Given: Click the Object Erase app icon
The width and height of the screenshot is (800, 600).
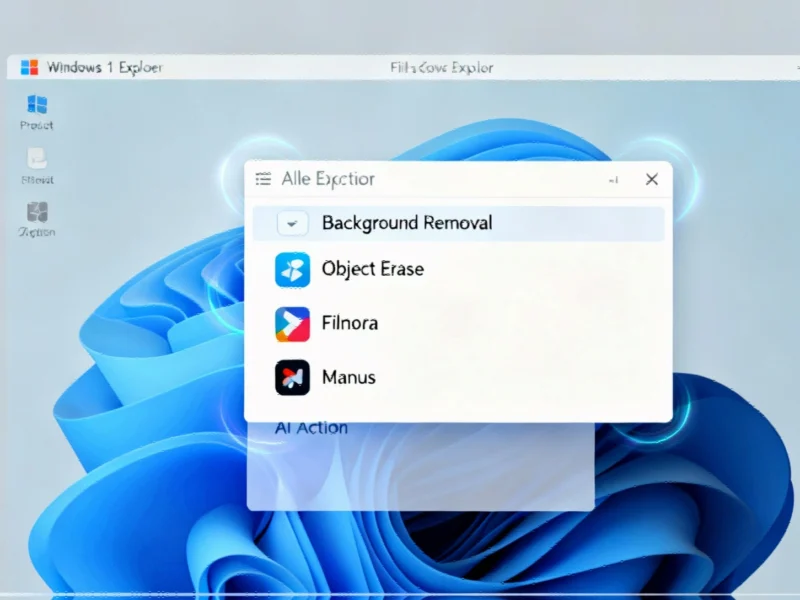Looking at the screenshot, I should click(292, 270).
